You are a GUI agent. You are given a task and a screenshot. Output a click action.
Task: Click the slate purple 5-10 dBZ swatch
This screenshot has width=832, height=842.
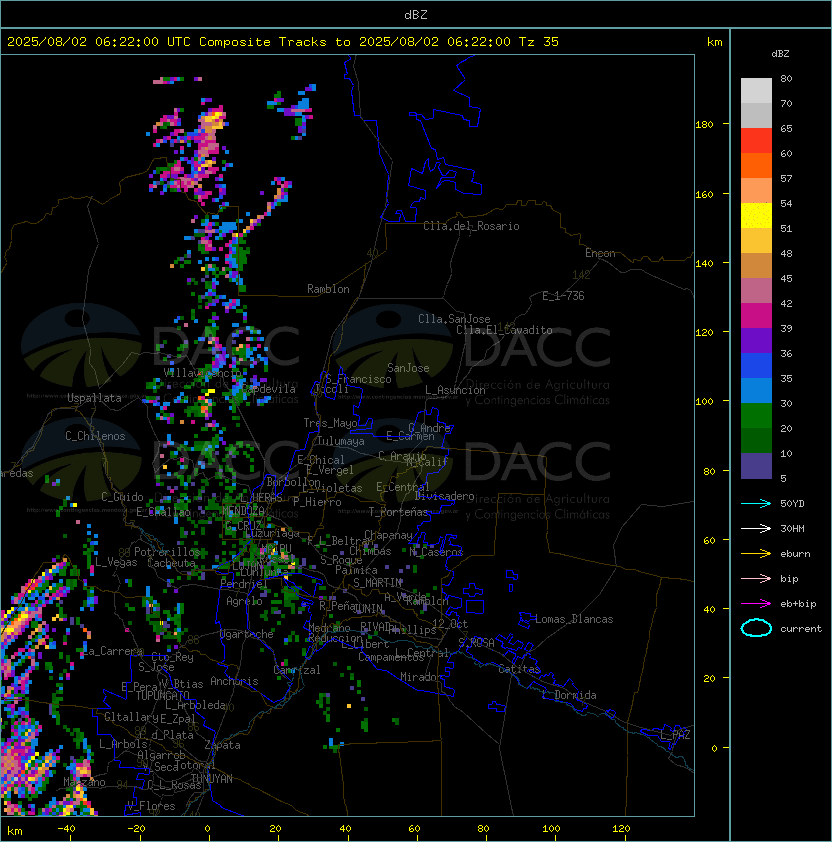pos(756,466)
